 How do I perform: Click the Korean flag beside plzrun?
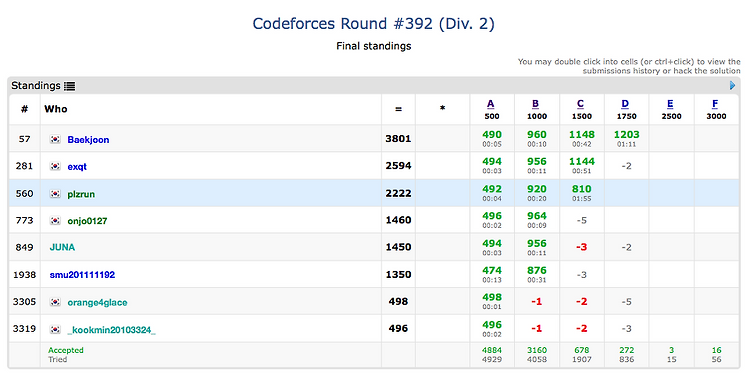tap(55, 194)
